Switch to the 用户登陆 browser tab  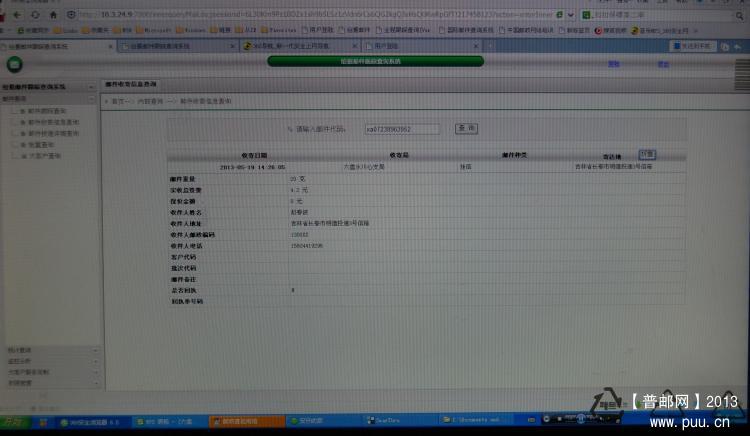point(380,46)
